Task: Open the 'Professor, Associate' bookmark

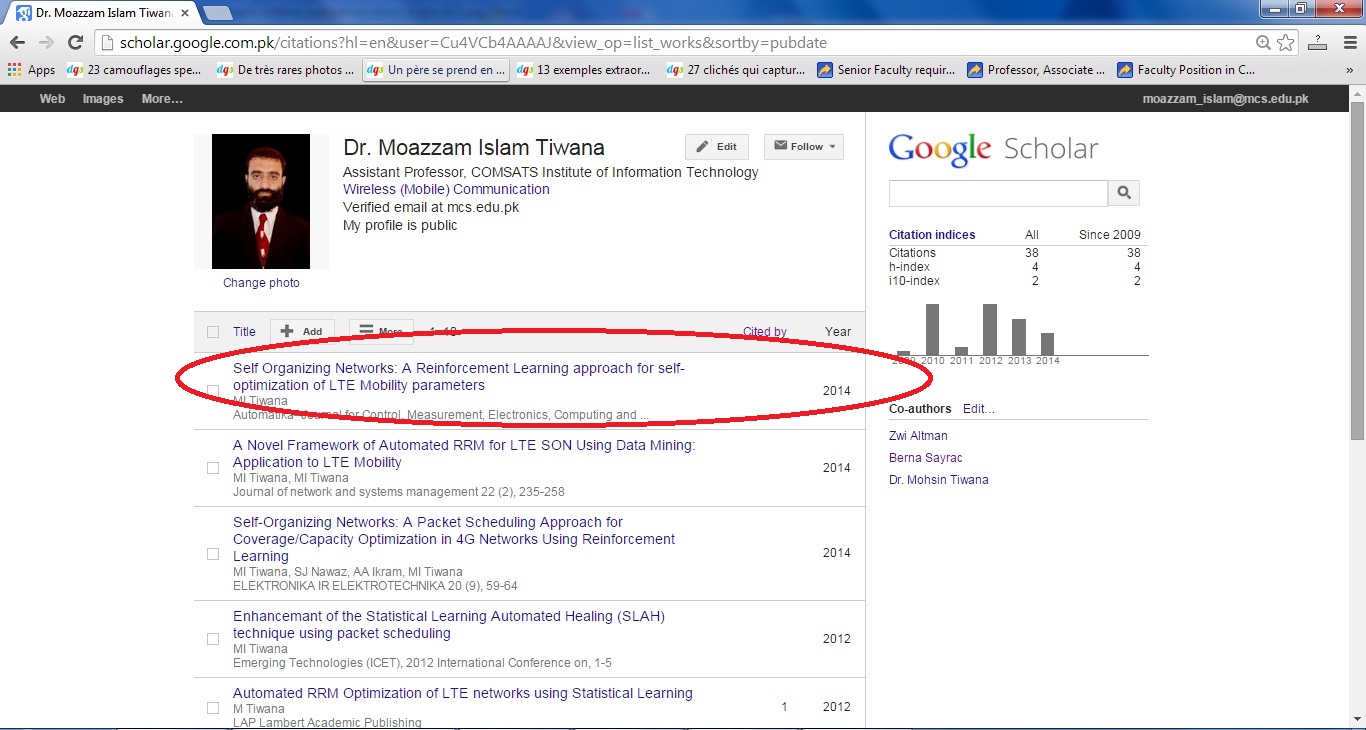Action: point(1036,70)
